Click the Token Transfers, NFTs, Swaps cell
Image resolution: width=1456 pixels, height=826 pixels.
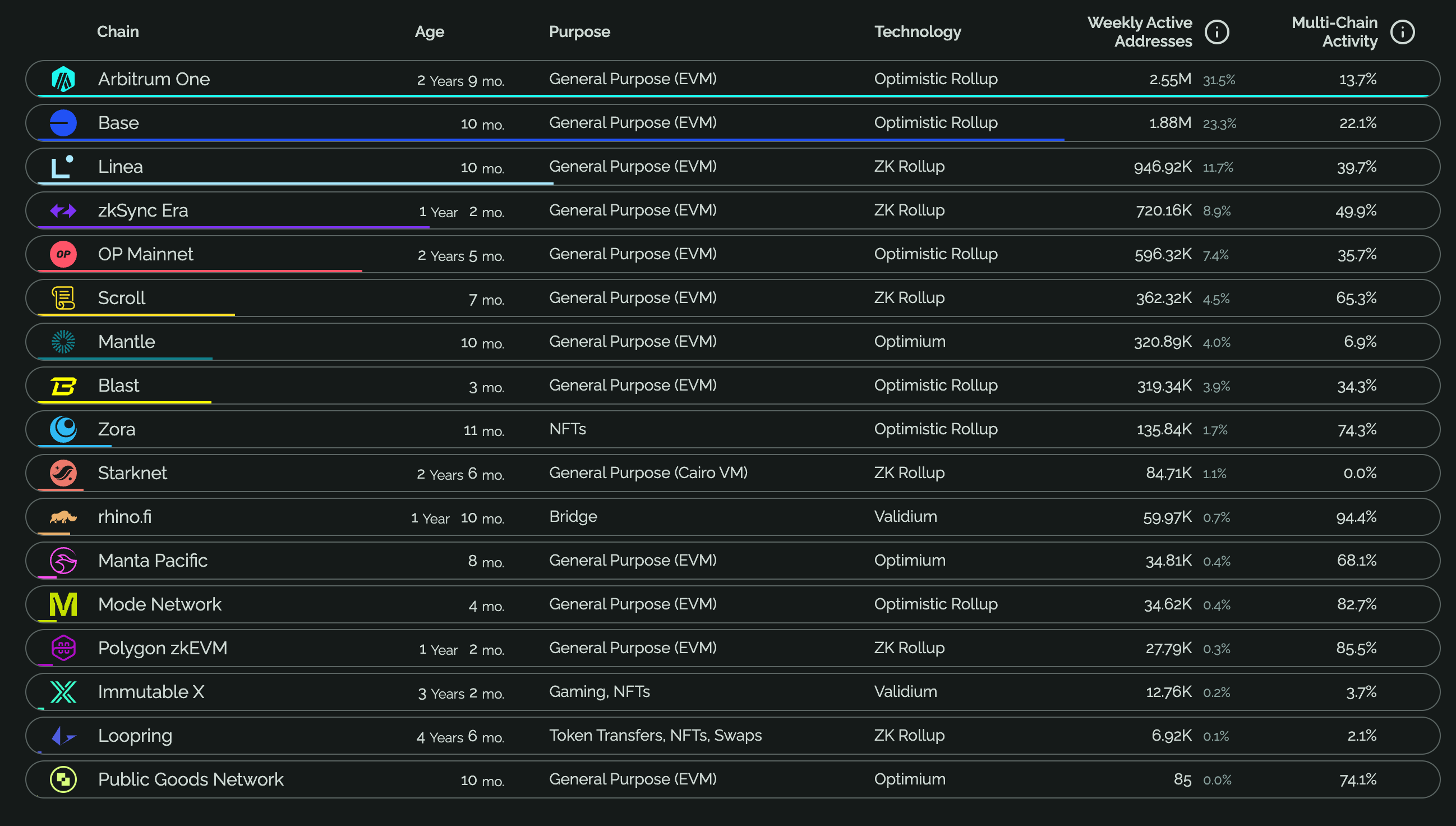tap(655, 735)
